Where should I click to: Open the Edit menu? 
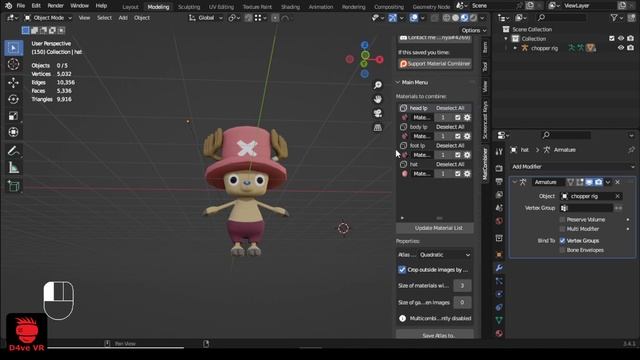(x=36, y=6)
